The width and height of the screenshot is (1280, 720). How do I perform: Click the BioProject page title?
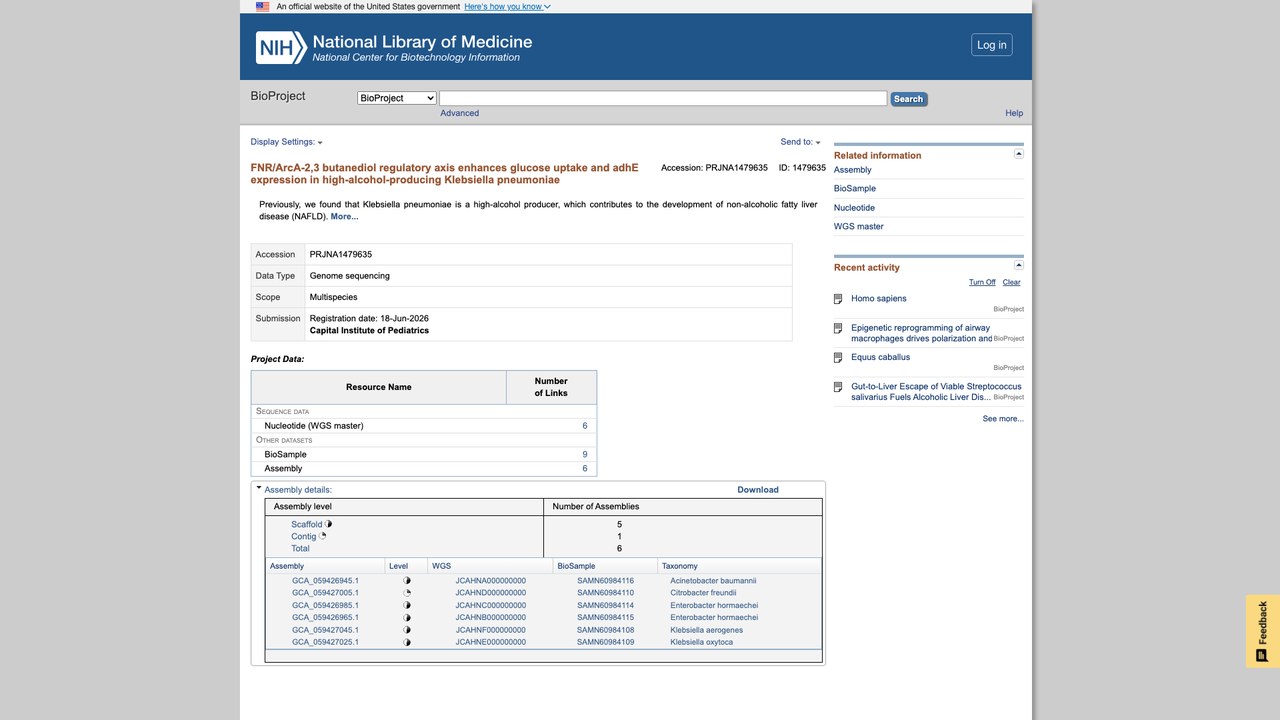click(278, 96)
